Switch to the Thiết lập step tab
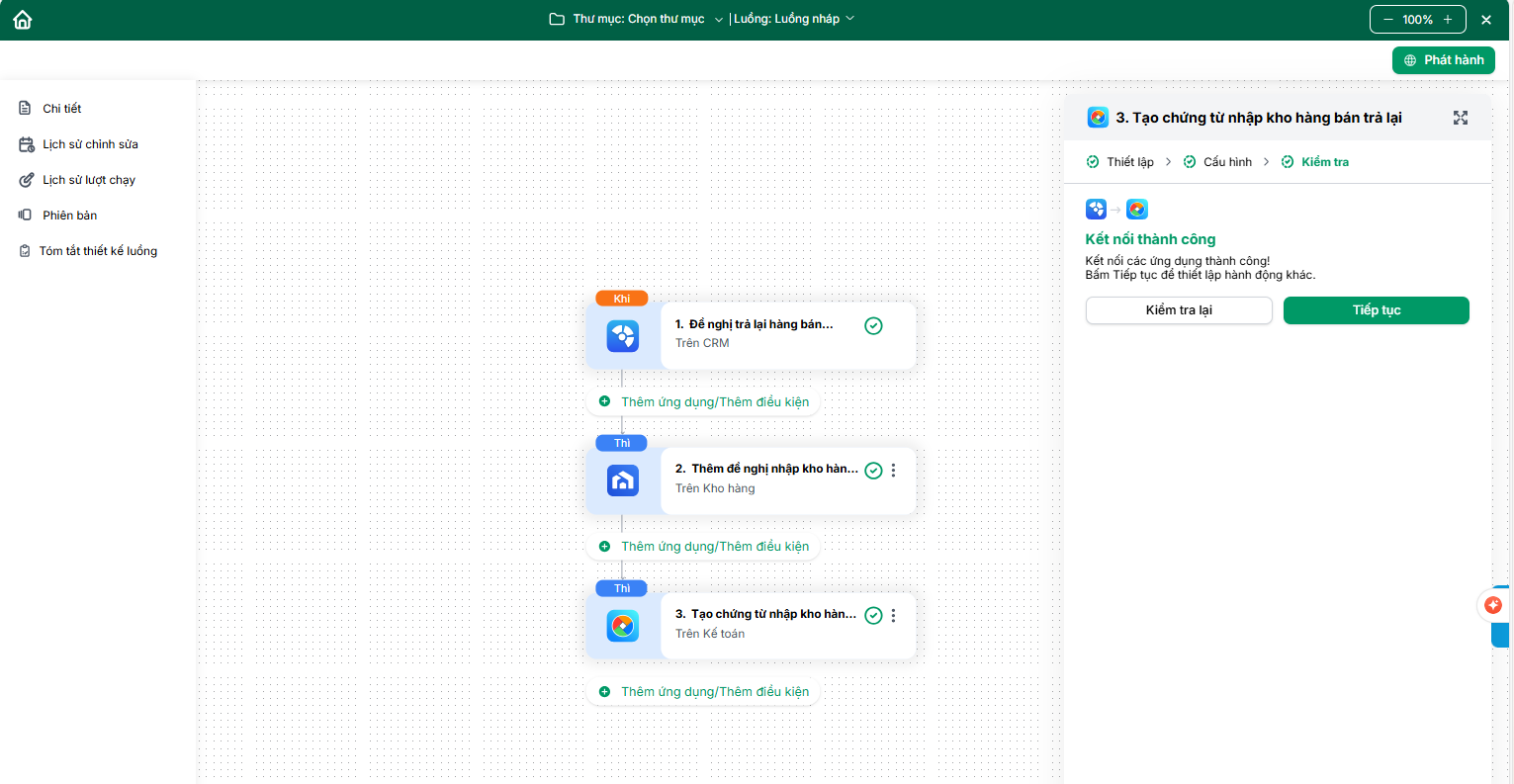Screen dimensions: 1514x784 (x=1120, y=162)
